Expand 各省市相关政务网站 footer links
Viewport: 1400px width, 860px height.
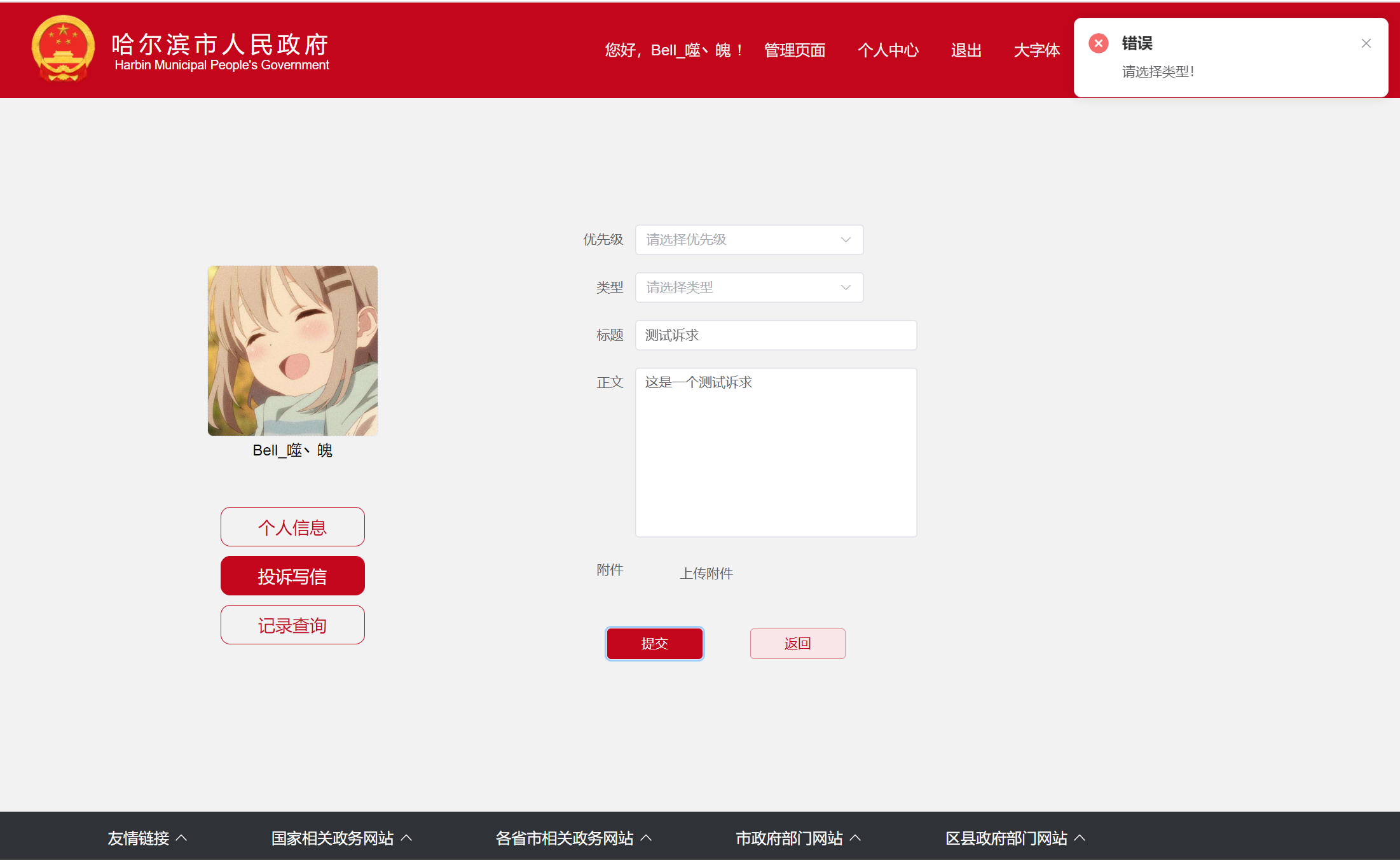[565, 838]
